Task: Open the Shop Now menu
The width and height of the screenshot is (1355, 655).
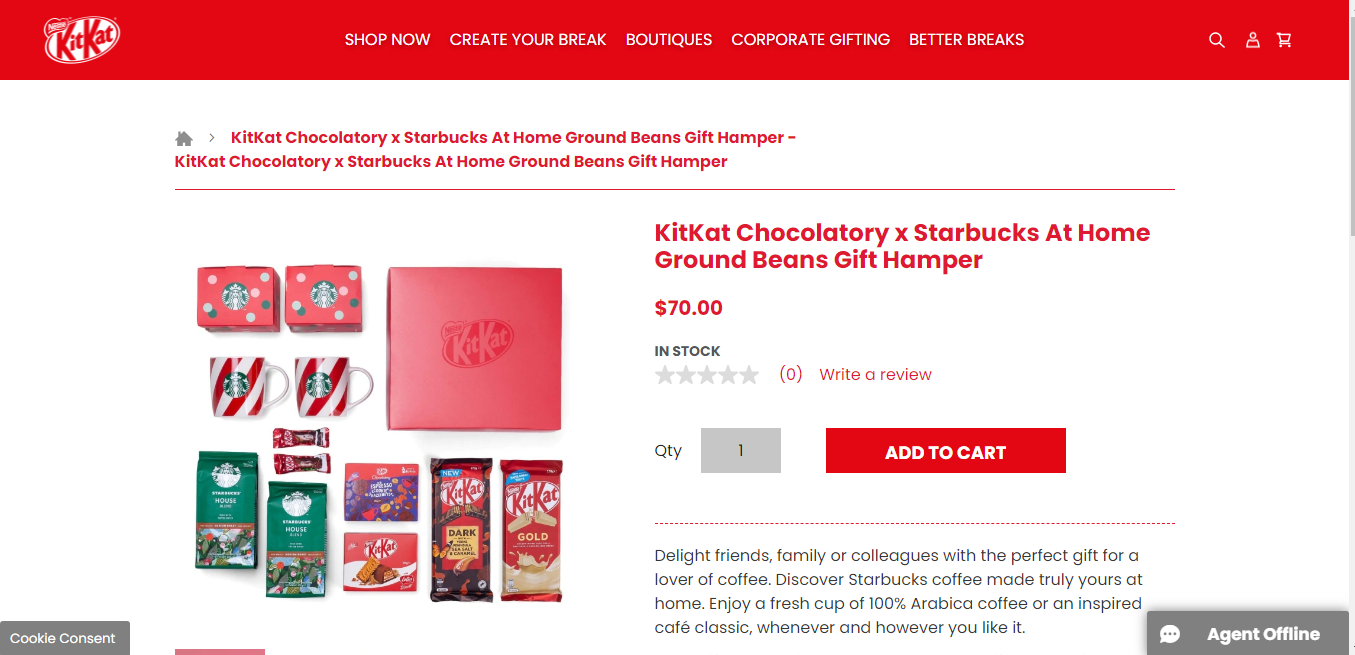Action: tap(387, 40)
